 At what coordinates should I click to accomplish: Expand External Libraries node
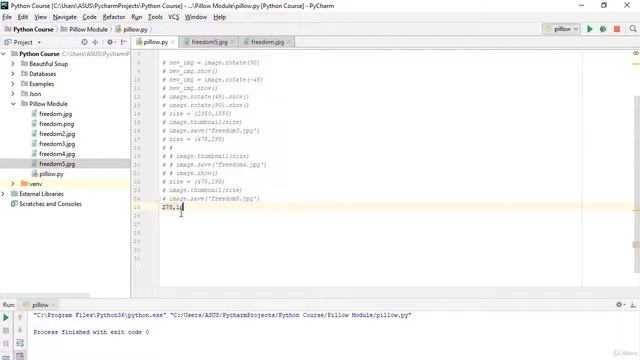[x=4, y=194]
